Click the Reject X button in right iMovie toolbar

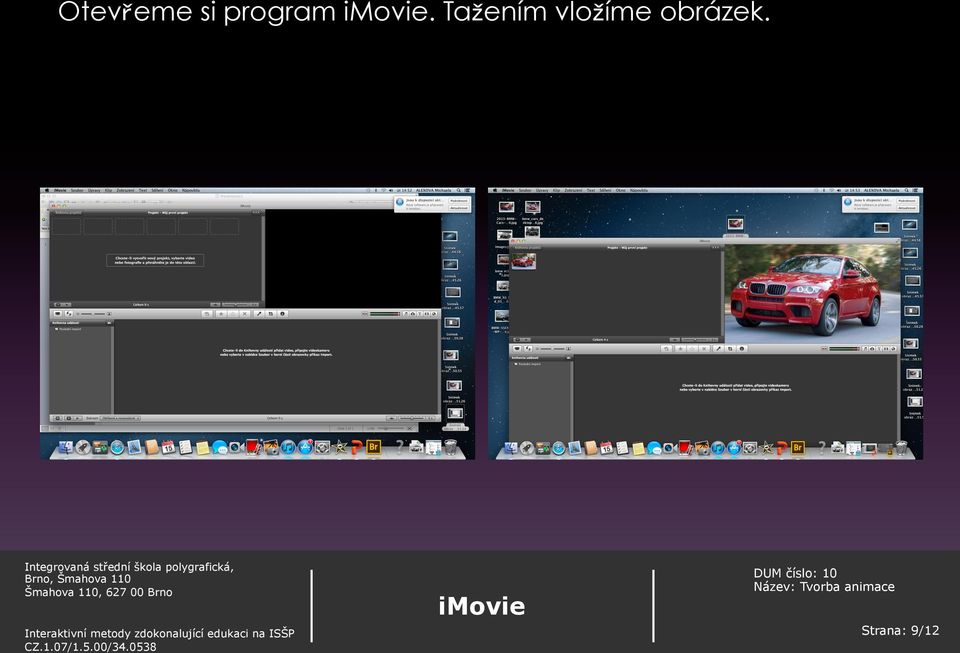pyautogui.click(x=704, y=348)
